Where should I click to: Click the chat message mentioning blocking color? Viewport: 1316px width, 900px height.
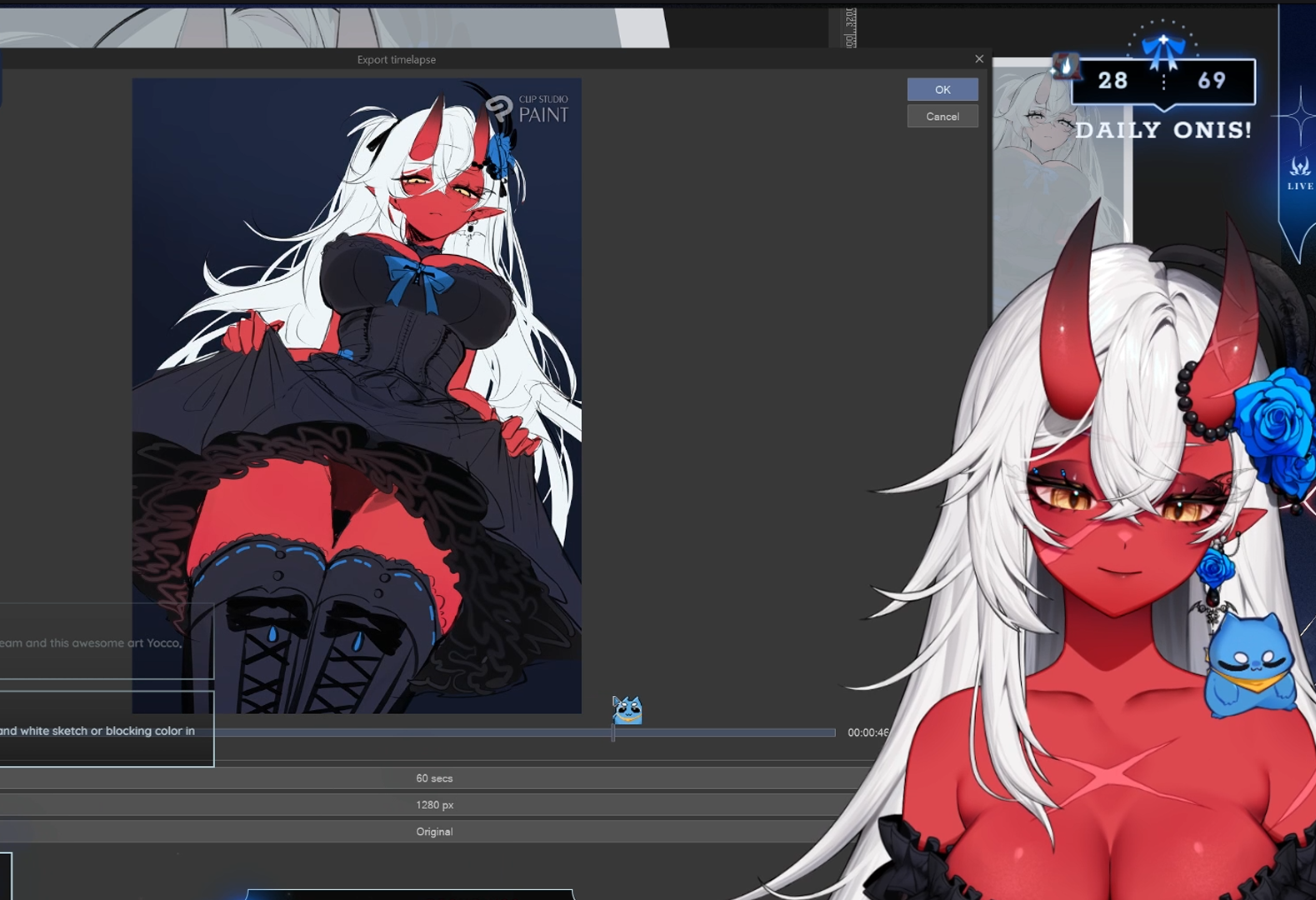(107, 728)
